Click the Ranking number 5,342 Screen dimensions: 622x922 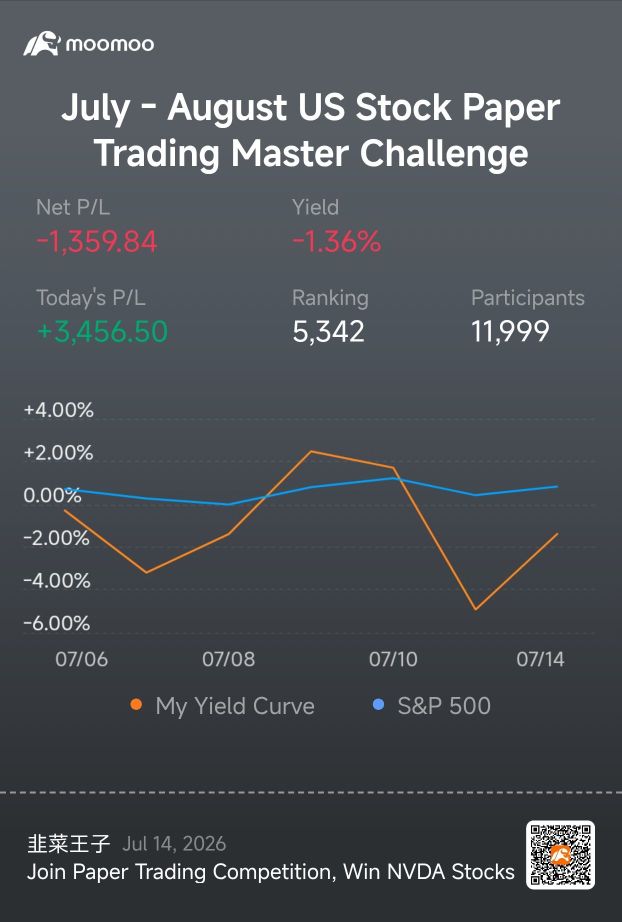(x=329, y=332)
